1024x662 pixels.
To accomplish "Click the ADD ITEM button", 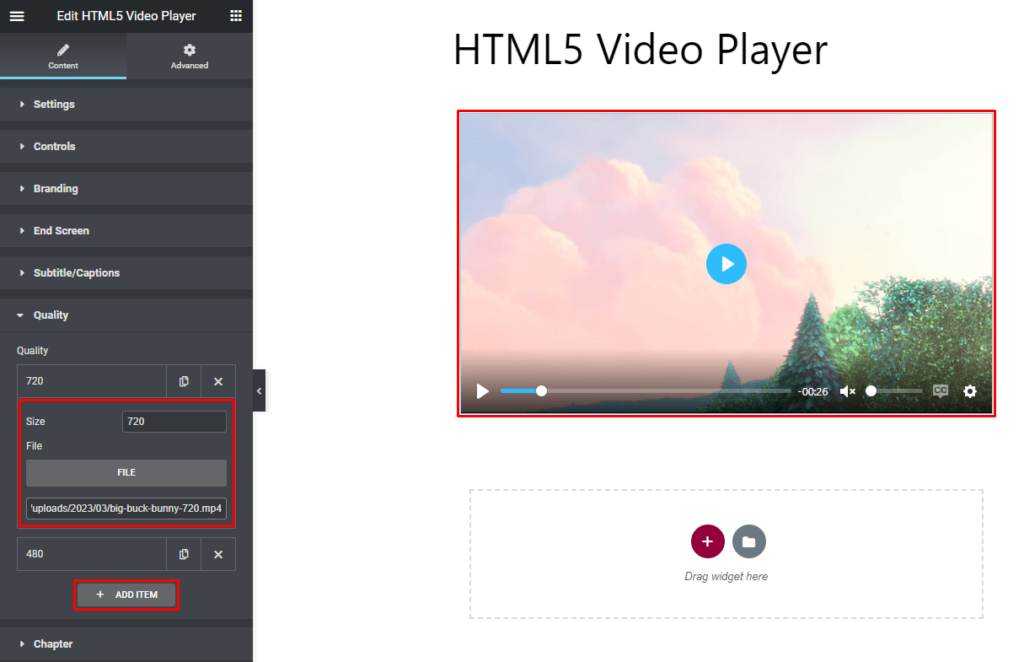I will coord(126,594).
